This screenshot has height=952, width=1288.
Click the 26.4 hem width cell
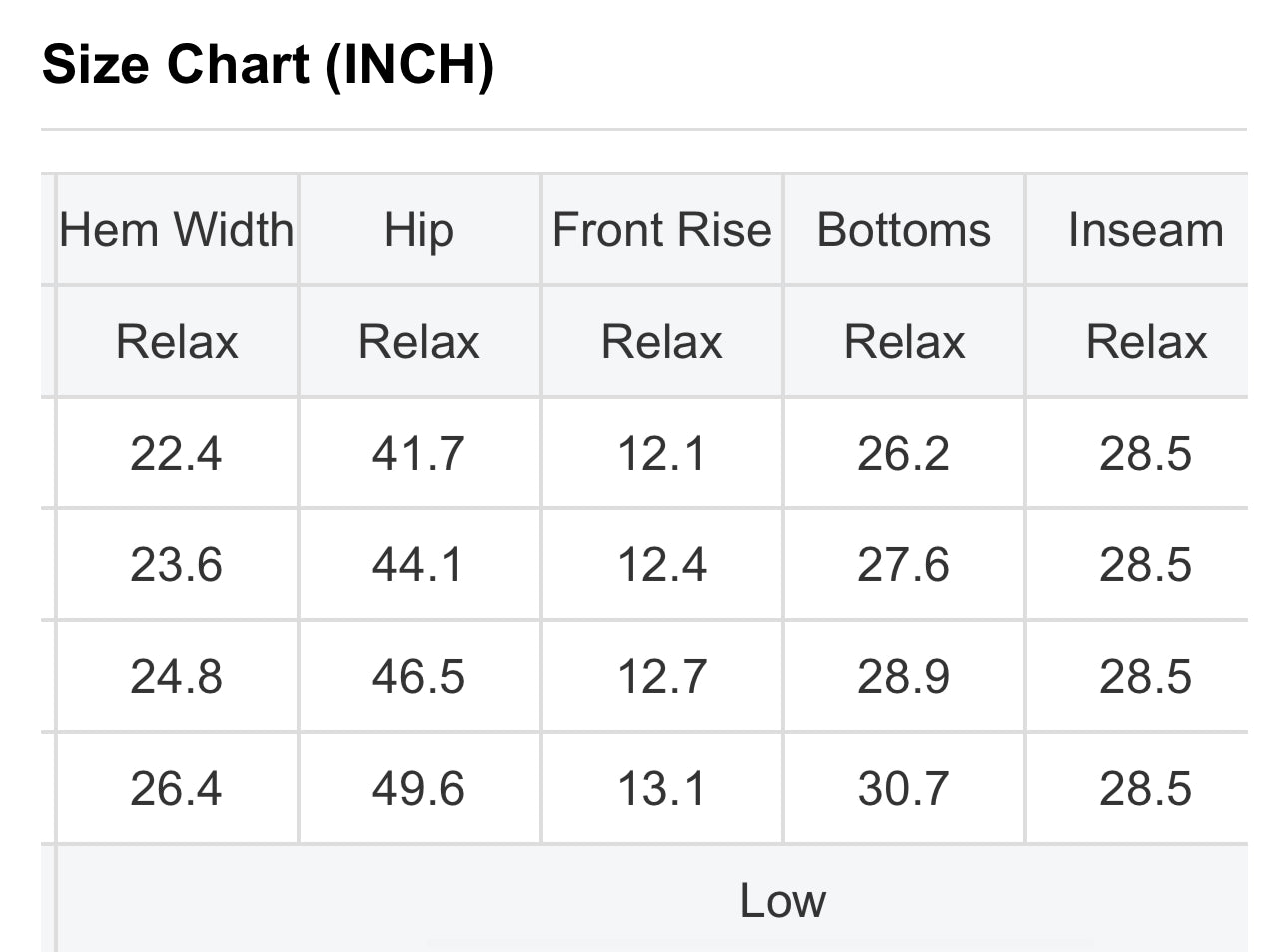177,789
